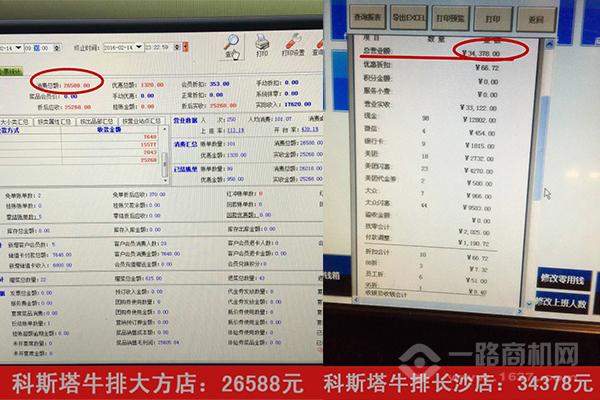Click the magnifier query icon
This screenshot has height=400, width=600.
coord(232,46)
